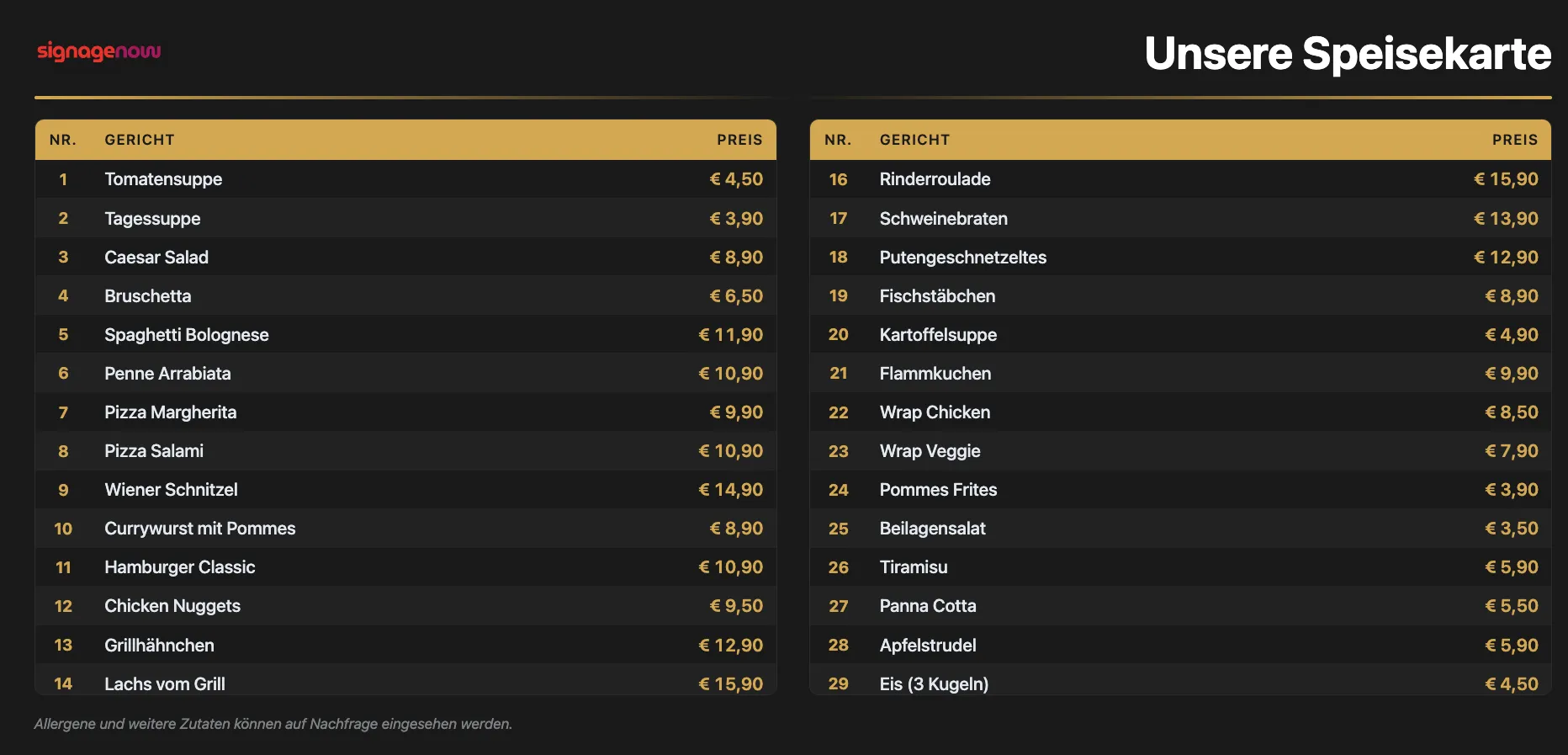
Task: Click the € 3,50 Beilagensalat price
Action: (1512, 529)
